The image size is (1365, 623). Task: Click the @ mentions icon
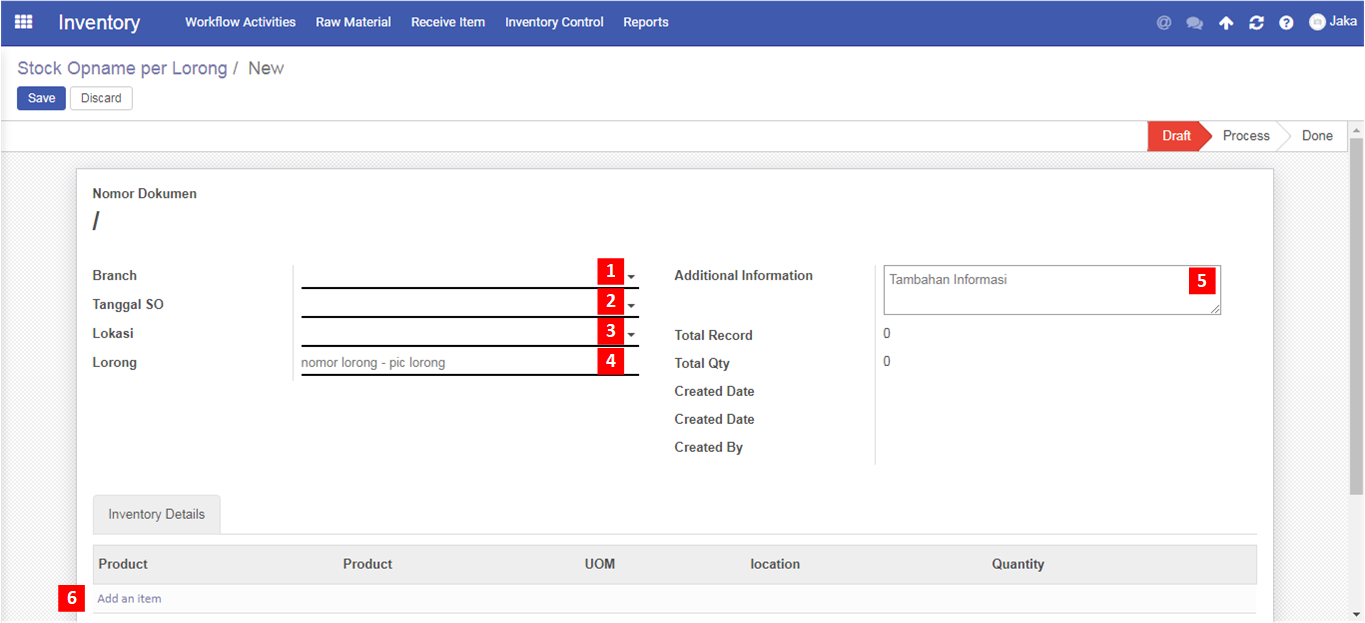tap(1163, 22)
